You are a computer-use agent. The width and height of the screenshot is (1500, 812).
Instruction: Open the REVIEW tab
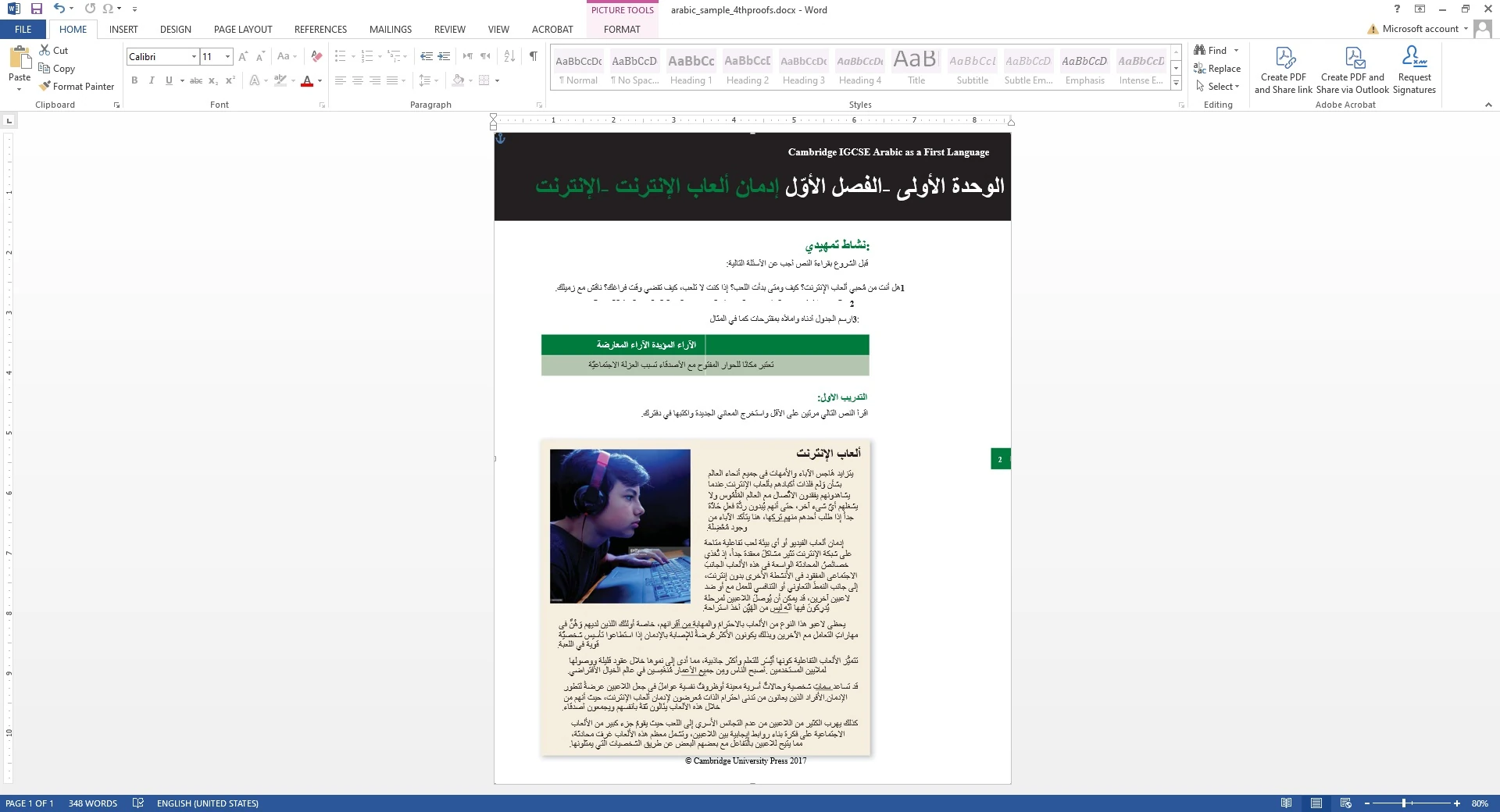(450, 29)
